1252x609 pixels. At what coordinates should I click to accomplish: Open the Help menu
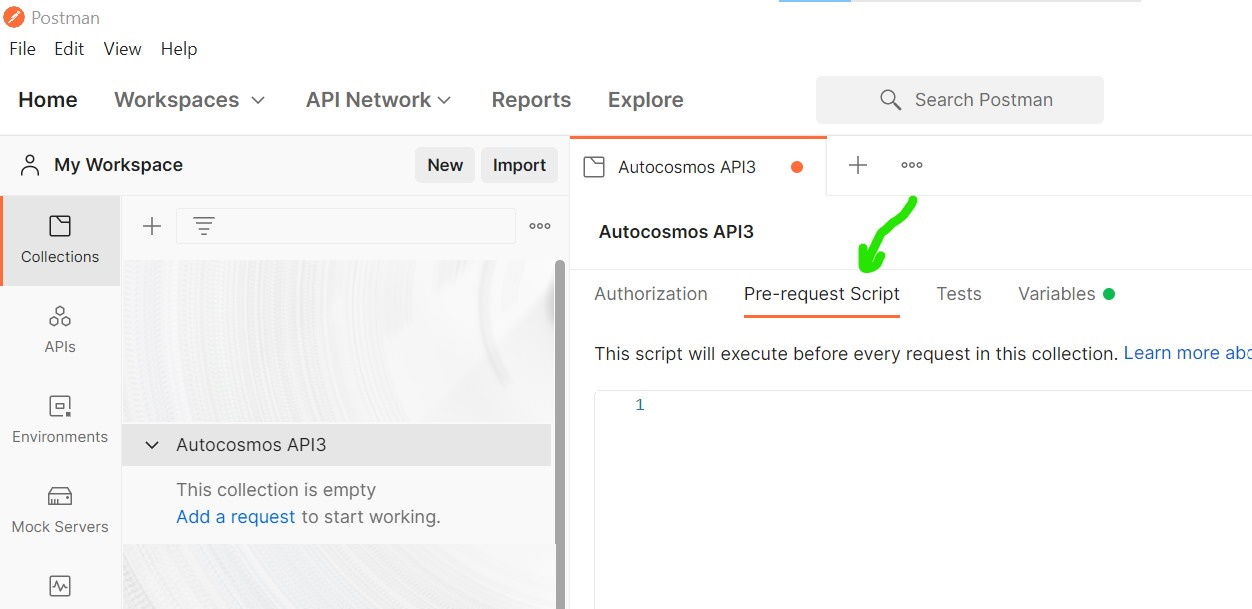tap(179, 49)
